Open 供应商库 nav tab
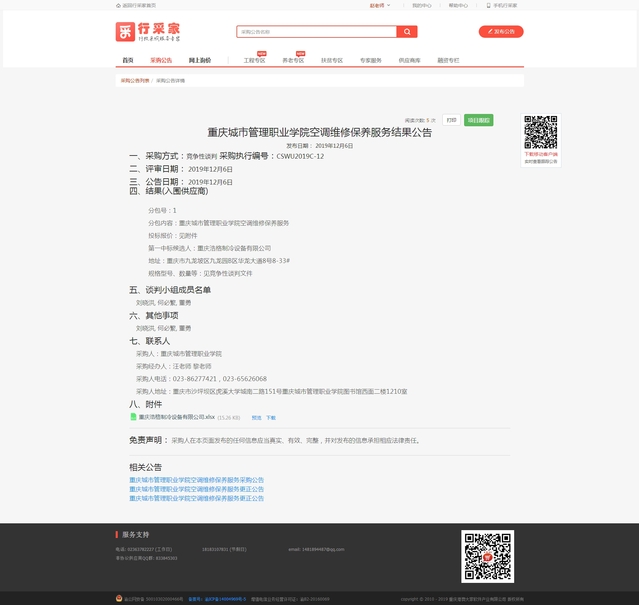Screen dimensions: 639x605 pyautogui.click(x=409, y=60)
